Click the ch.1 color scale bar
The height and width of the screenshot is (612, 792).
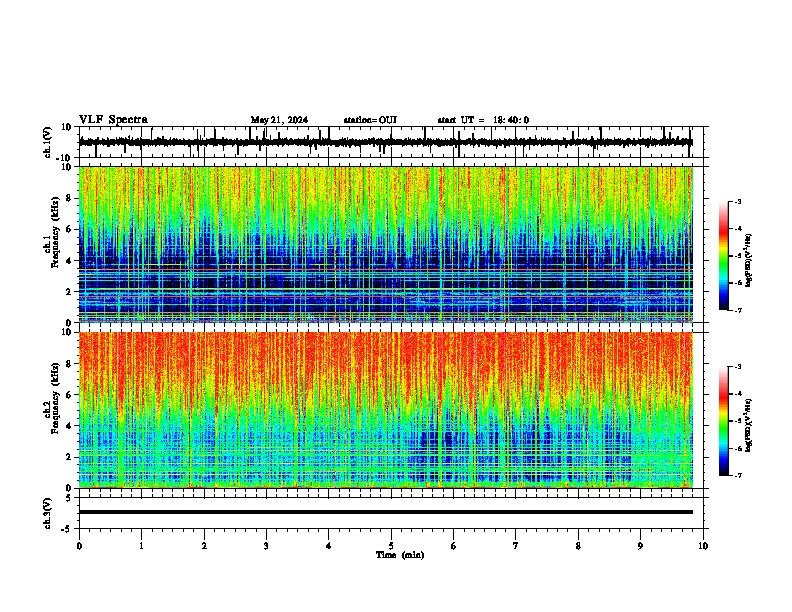pyautogui.click(x=724, y=256)
